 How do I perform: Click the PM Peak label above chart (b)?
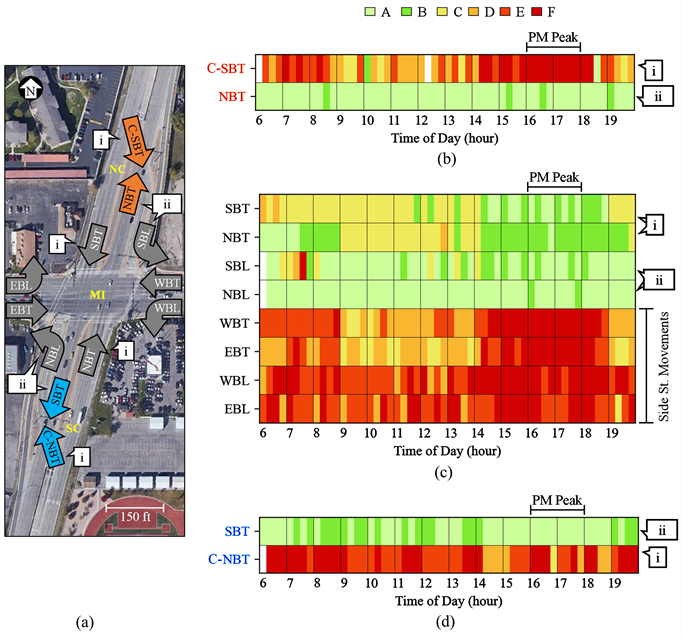pyautogui.click(x=554, y=34)
